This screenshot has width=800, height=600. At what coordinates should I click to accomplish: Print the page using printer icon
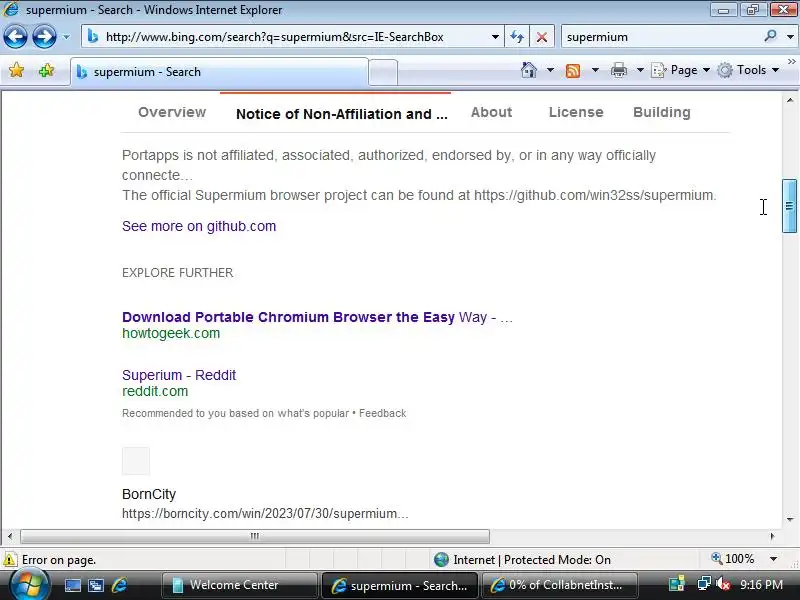pyautogui.click(x=619, y=70)
